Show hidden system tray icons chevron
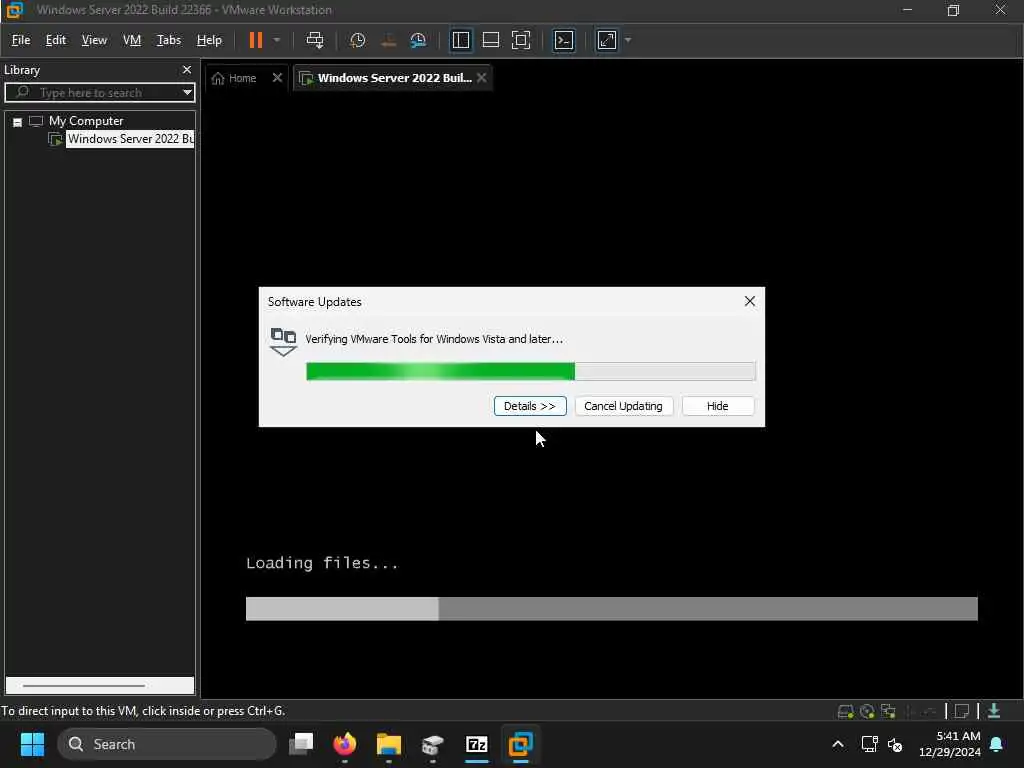 tap(838, 744)
